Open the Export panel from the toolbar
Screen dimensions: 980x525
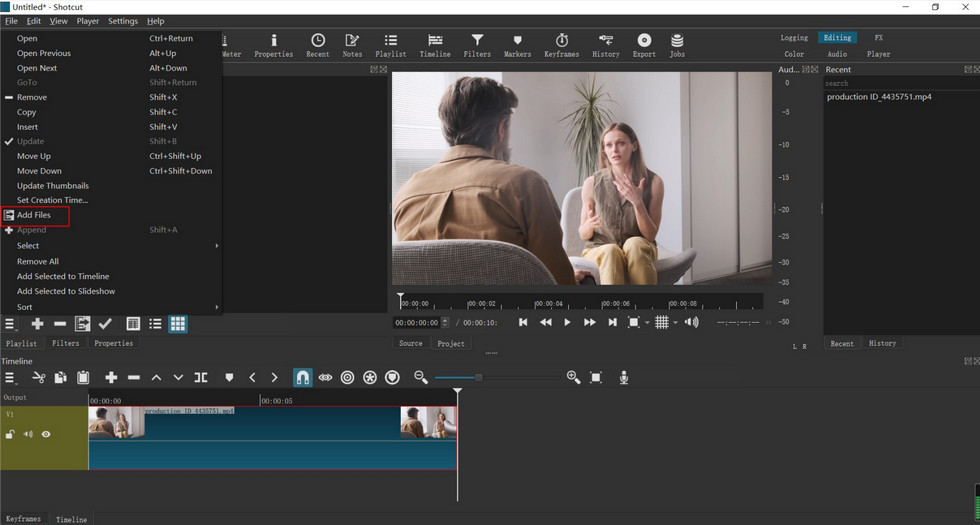[644, 46]
